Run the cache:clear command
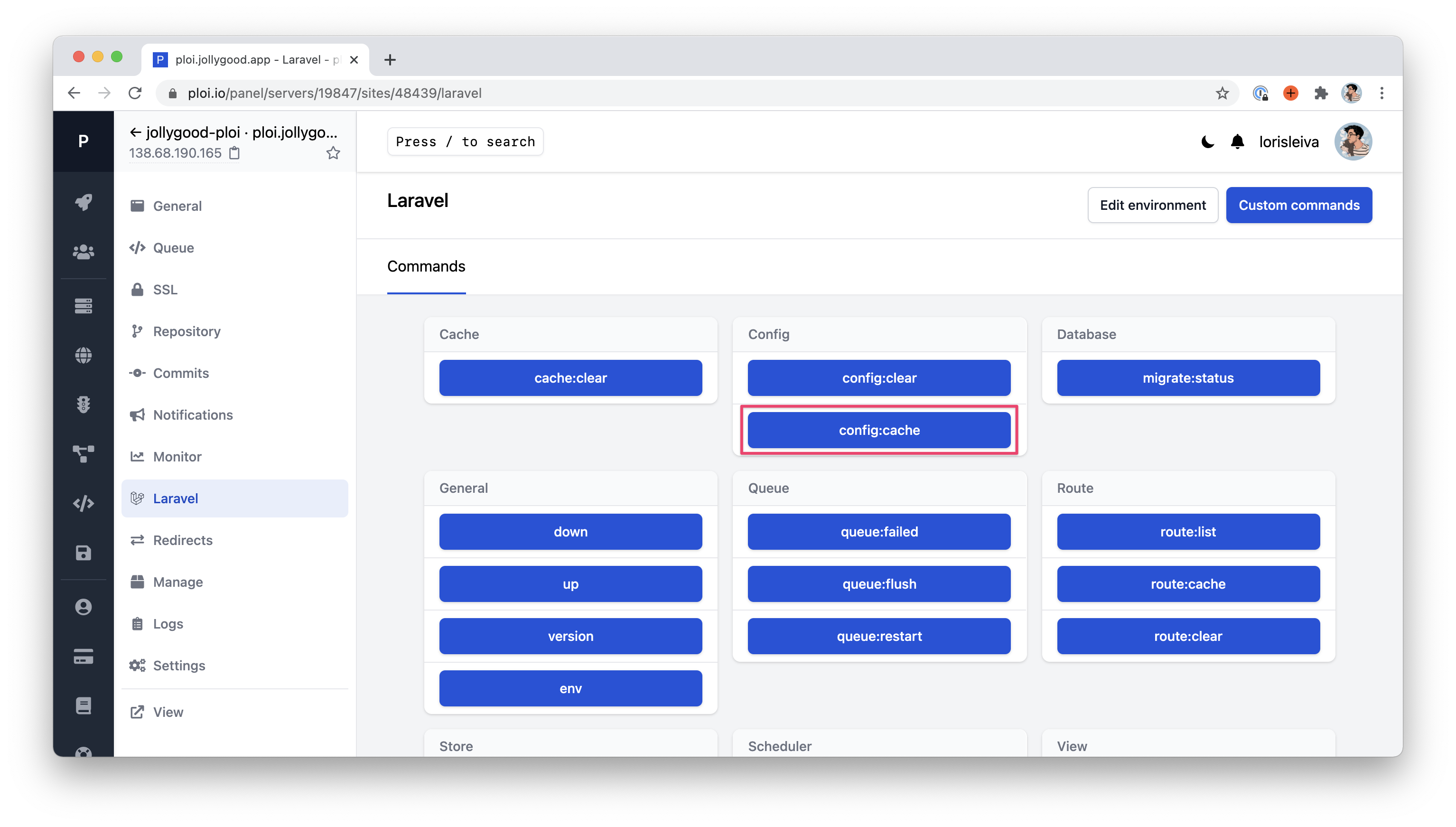 [570, 378]
